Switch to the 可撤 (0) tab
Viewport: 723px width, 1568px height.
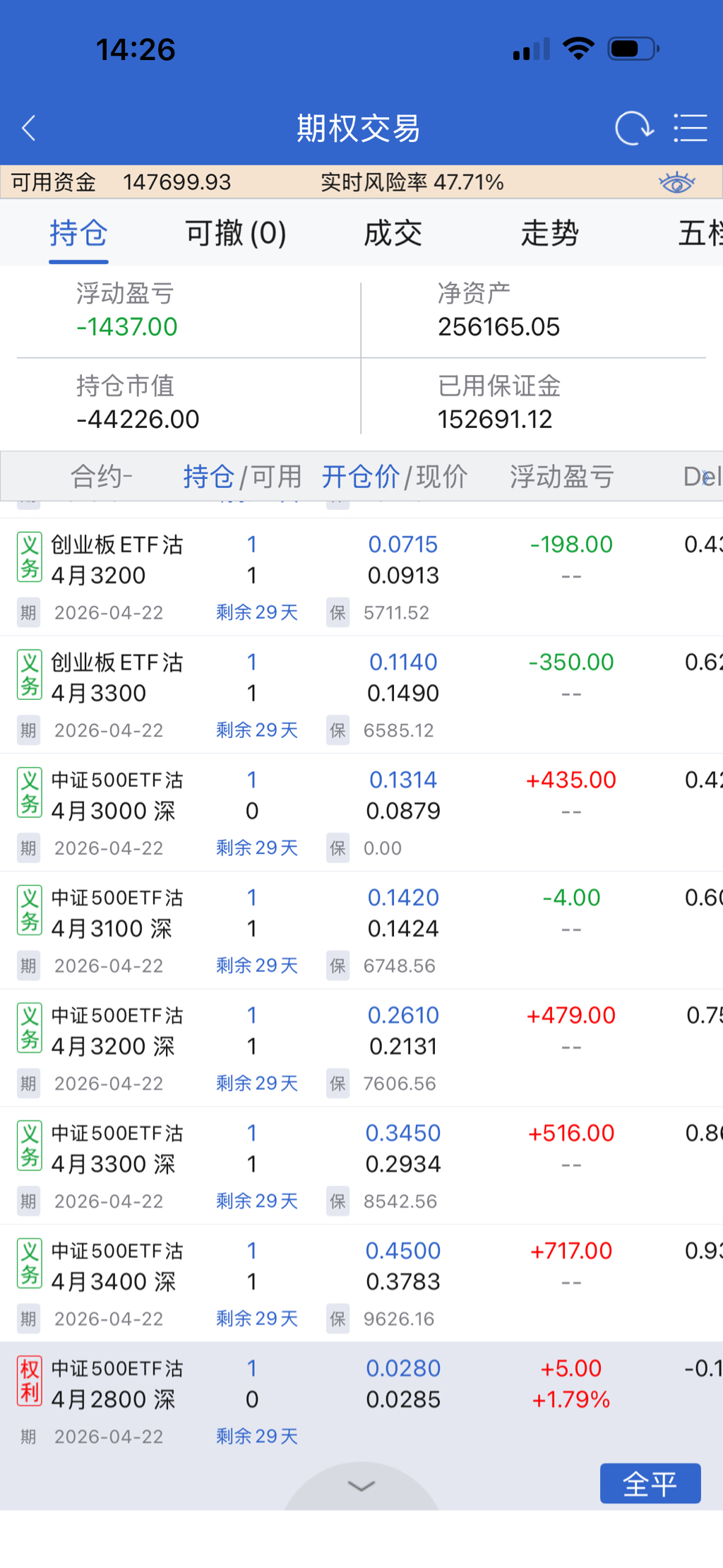(x=235, y=233)
